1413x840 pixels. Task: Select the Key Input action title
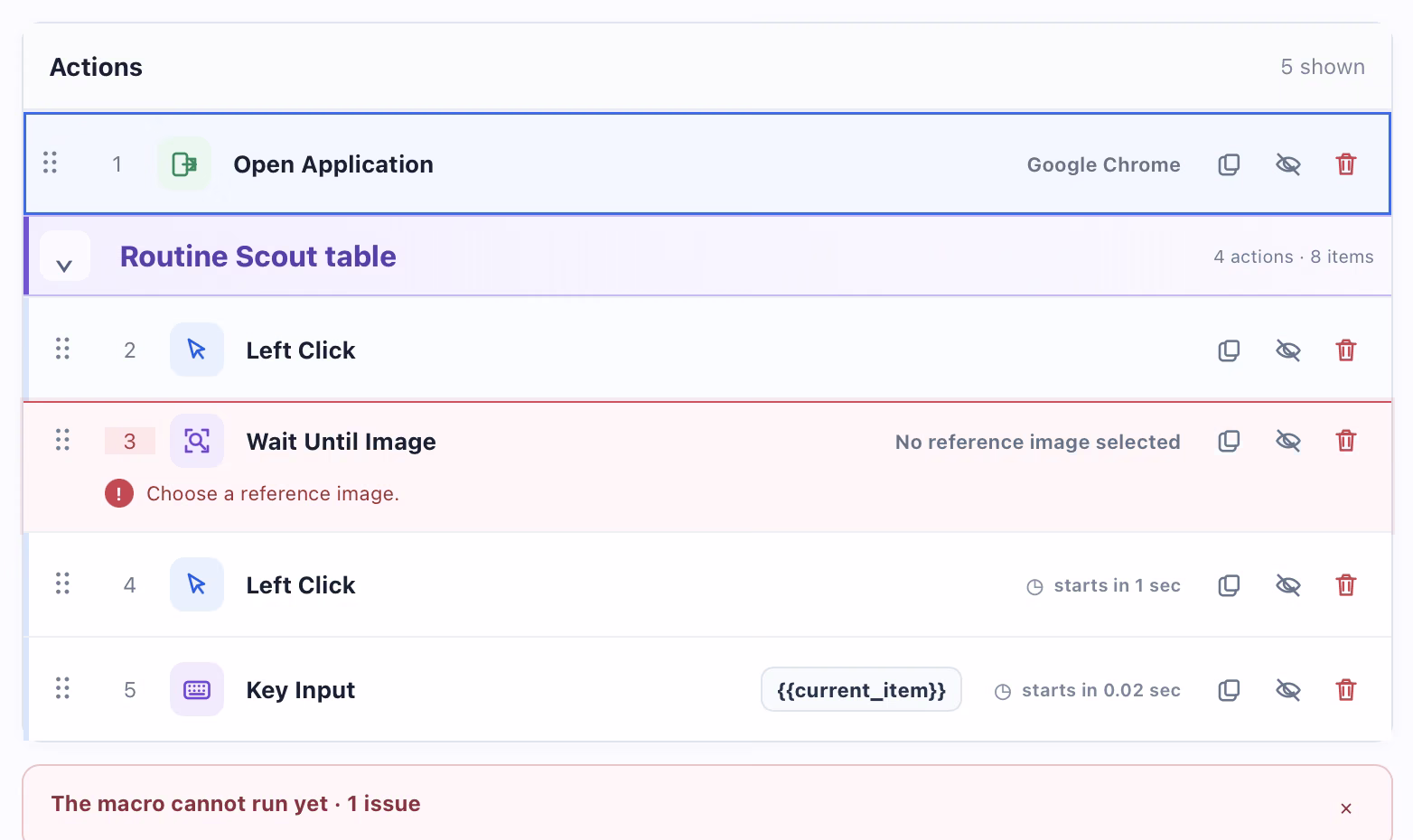[301, 690]
